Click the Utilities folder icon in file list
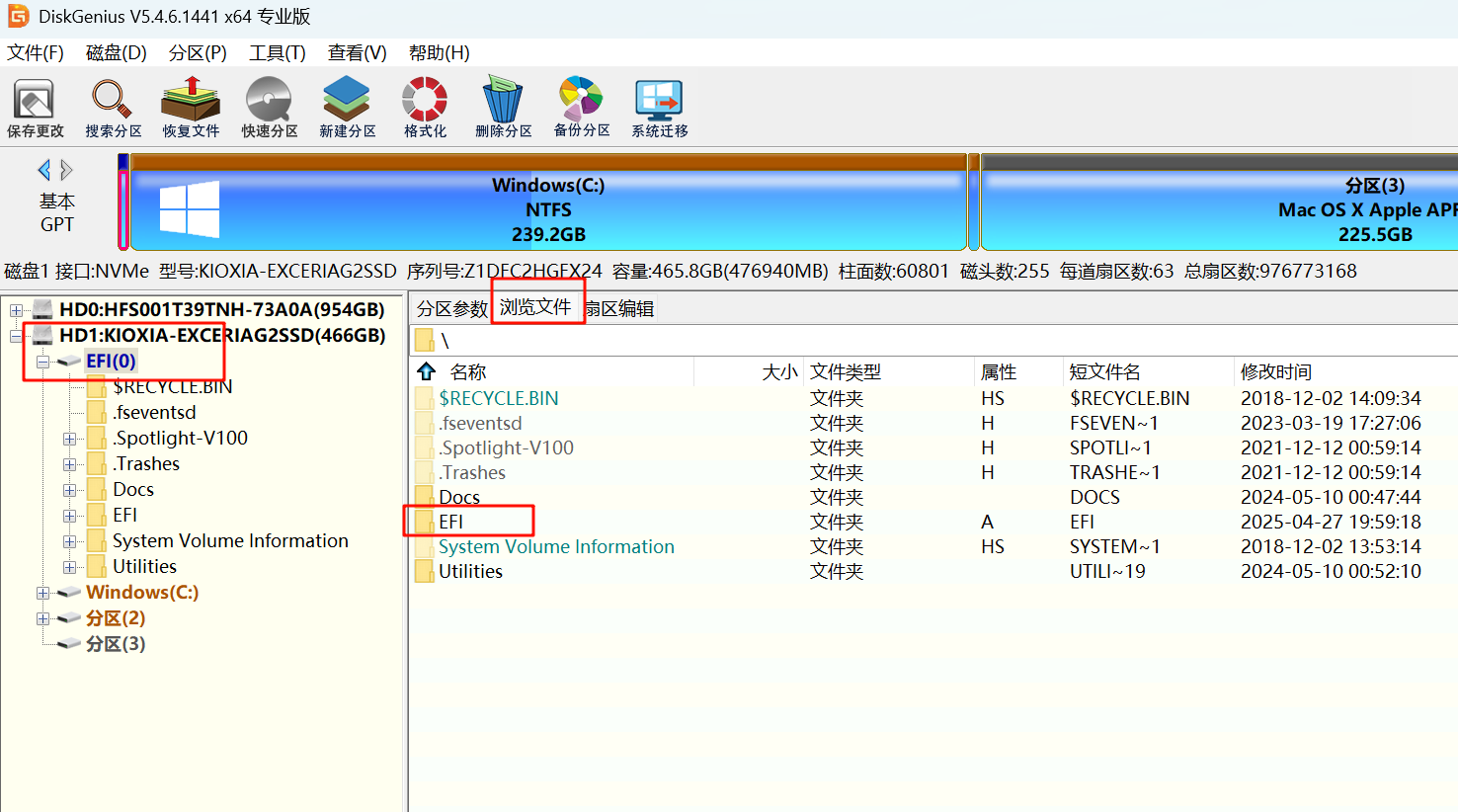The height and width of the screenshot is (812, 1458). click(x=425, y=571)
